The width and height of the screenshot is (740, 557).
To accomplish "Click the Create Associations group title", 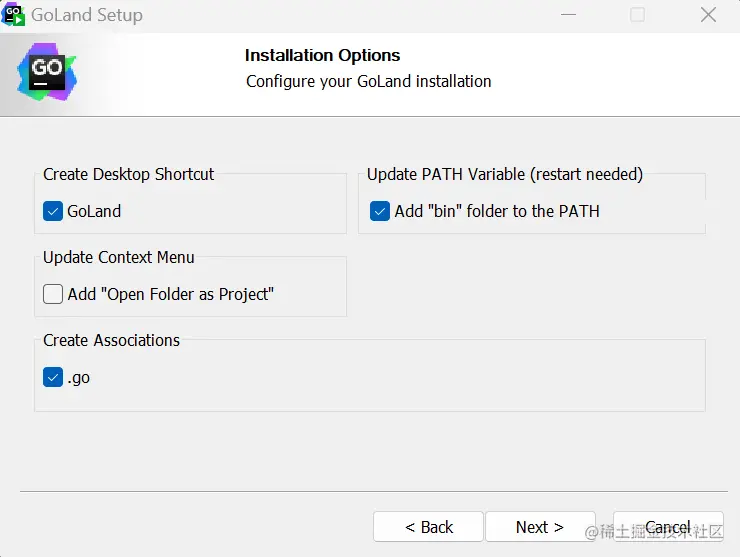I will point(111,340).
